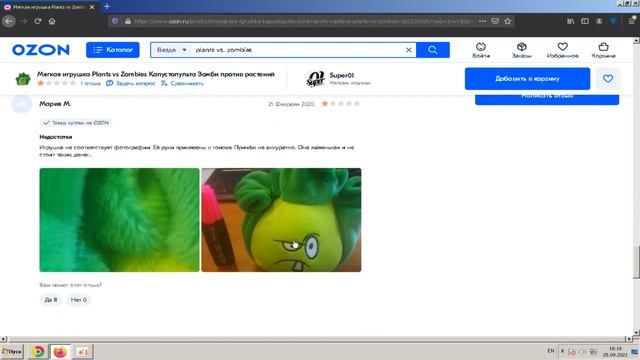Viewport: 640px width, 360px height.
Task: Open the Firefox account icon
Action: coord(599,21)
